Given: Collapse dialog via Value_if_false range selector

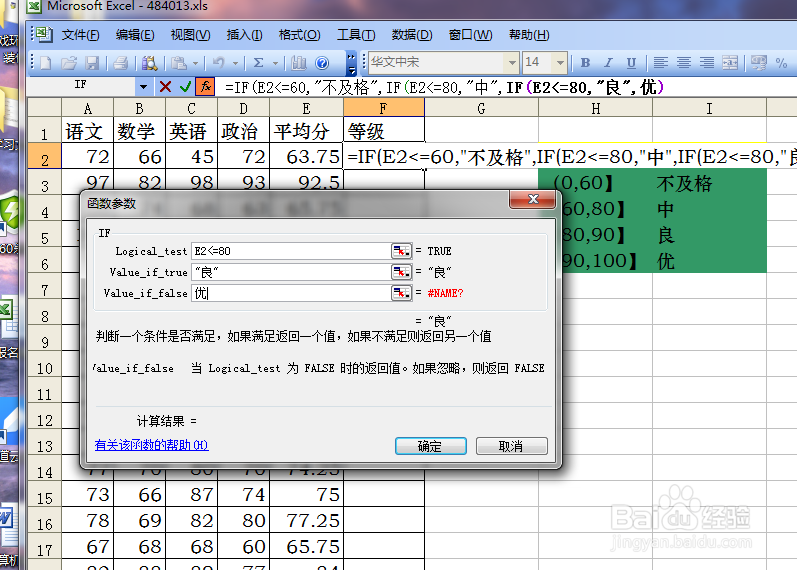Looking at the screenshot, I should 401,293.
